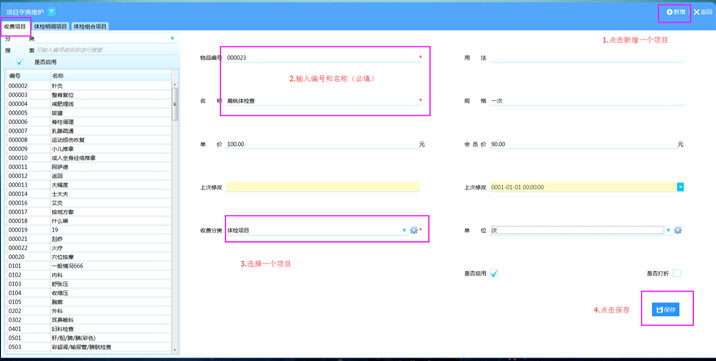Select the row with code 000017
716x361 pixels.
(x=89, y=212)
